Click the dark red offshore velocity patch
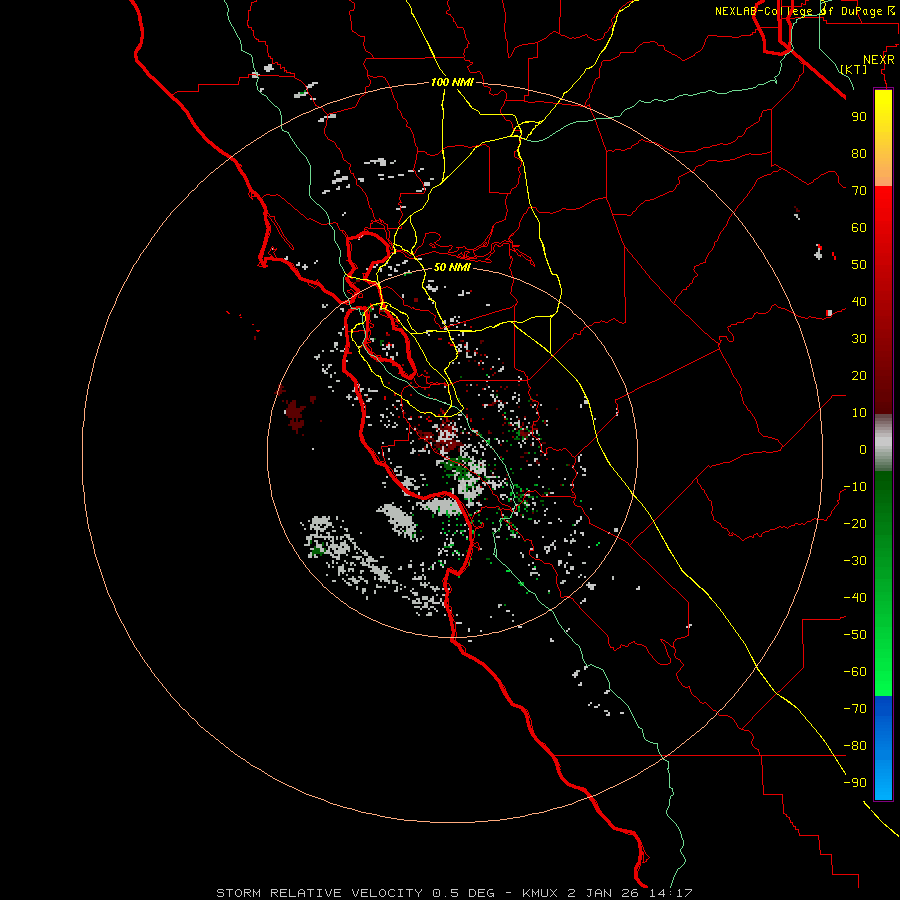The image size is (900, 900). click(x=296, y=415)
